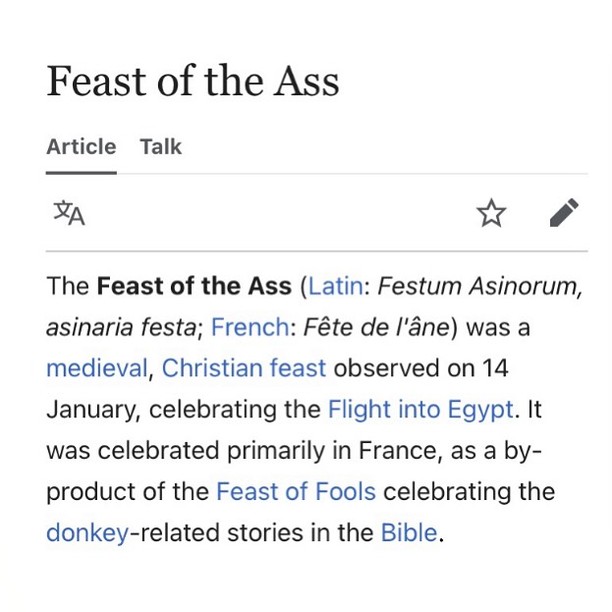Go to the Feast of Fools article
Screen dimensions: 612x612
pos(296,492)
